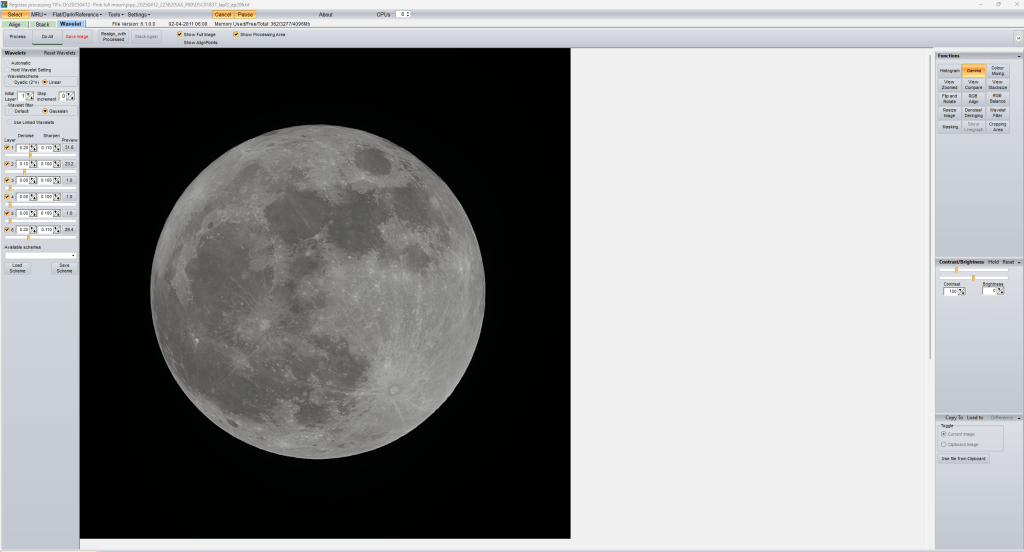Open the Available schemes dropdown
Viewport: 1024px width, 552px height.
pyautogui.click(x=40, y=256)
